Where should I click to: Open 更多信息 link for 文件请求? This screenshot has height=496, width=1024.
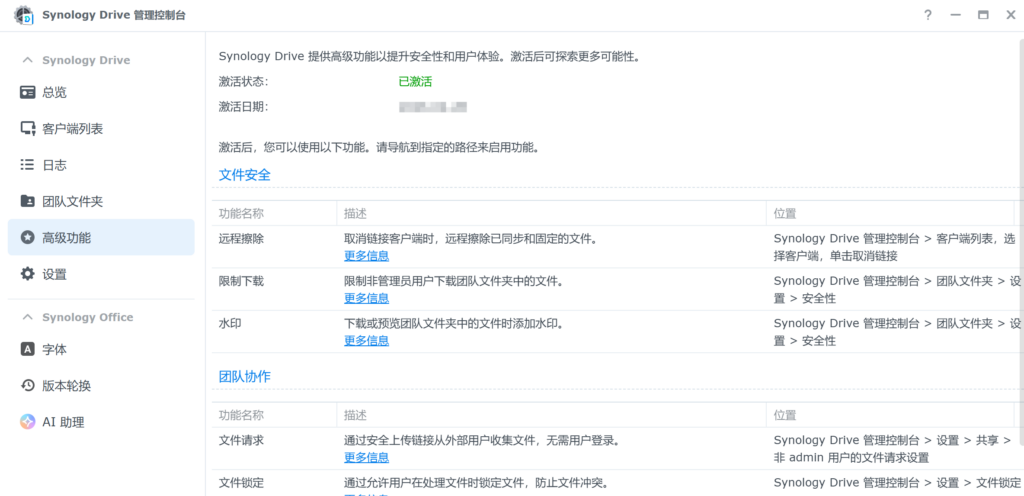[x=366, y=457]
